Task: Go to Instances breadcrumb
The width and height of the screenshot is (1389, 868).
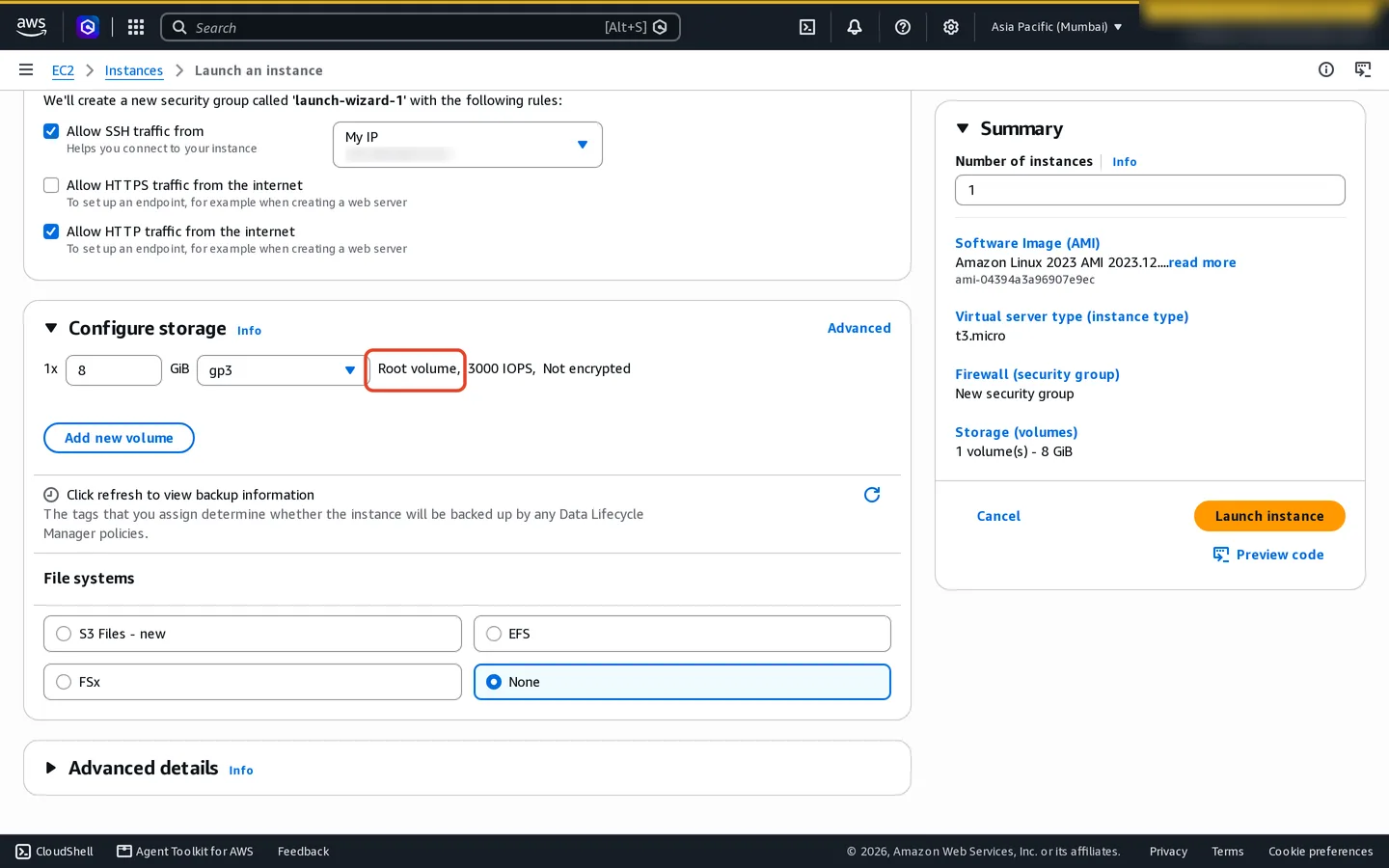Action: tap(134, 70)
